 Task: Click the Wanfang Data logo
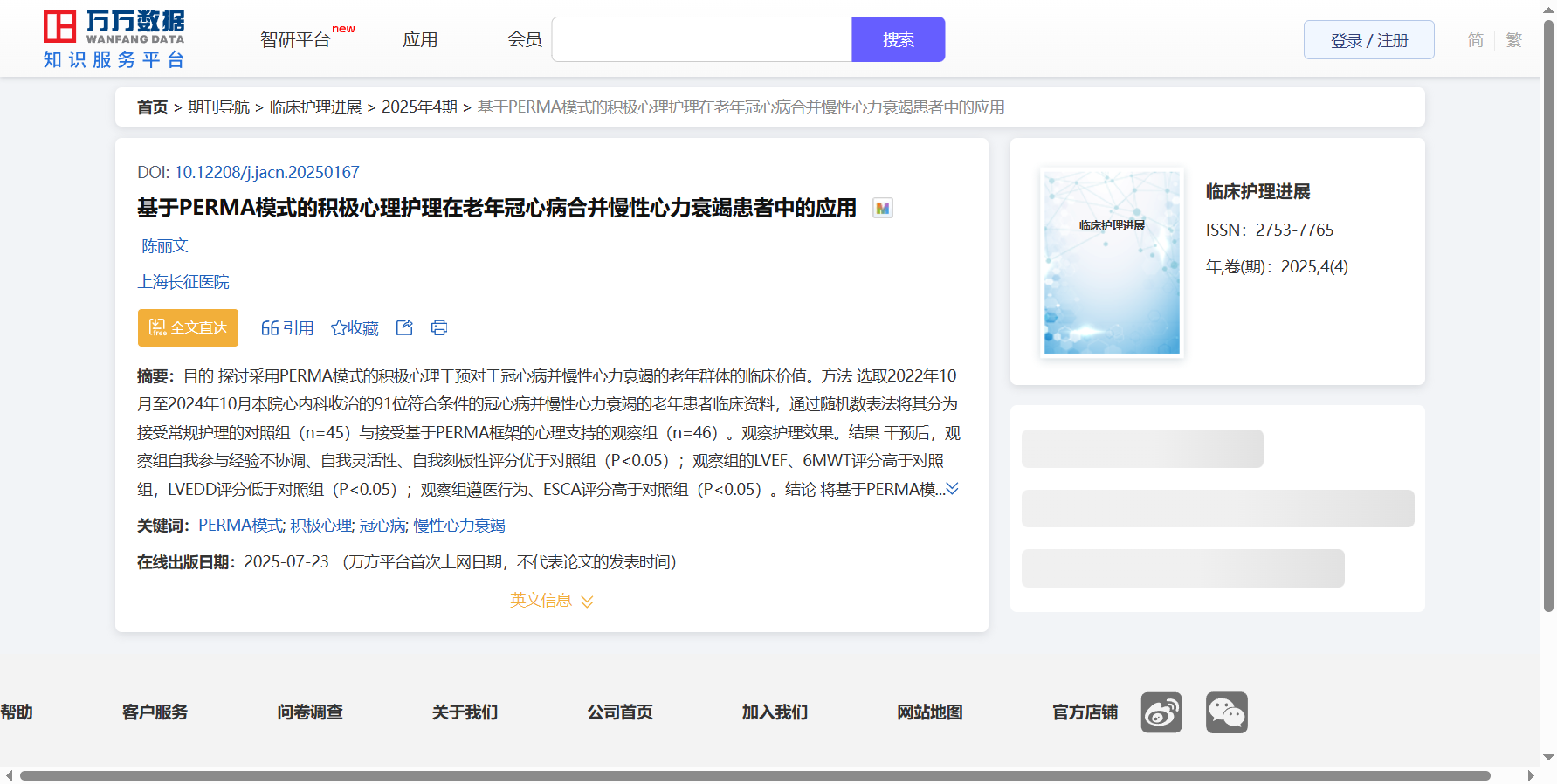pos(114,39)
